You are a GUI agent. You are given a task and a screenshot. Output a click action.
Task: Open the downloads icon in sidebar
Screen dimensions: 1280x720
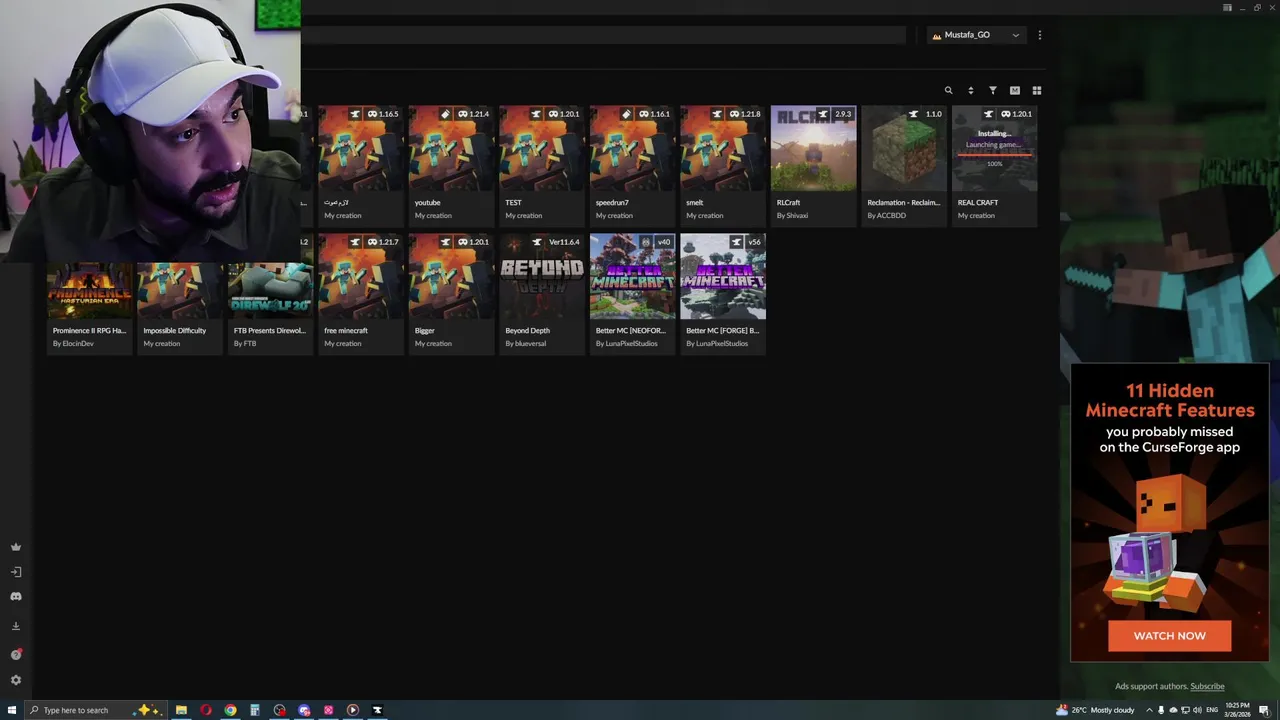pos(16,626)
